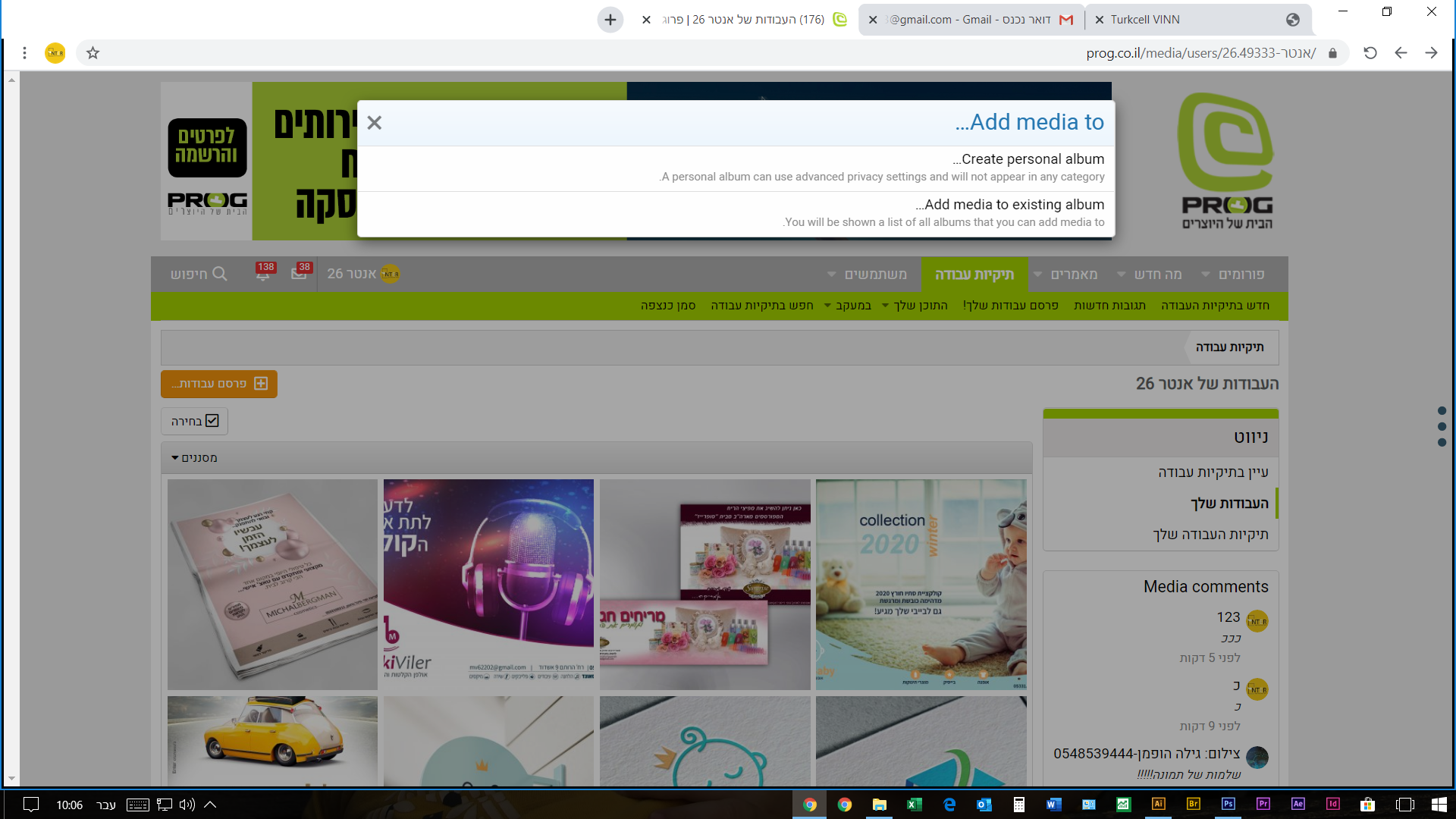Choose Add media to existing album
1456x819 pixels.
tap(1009, 205)
